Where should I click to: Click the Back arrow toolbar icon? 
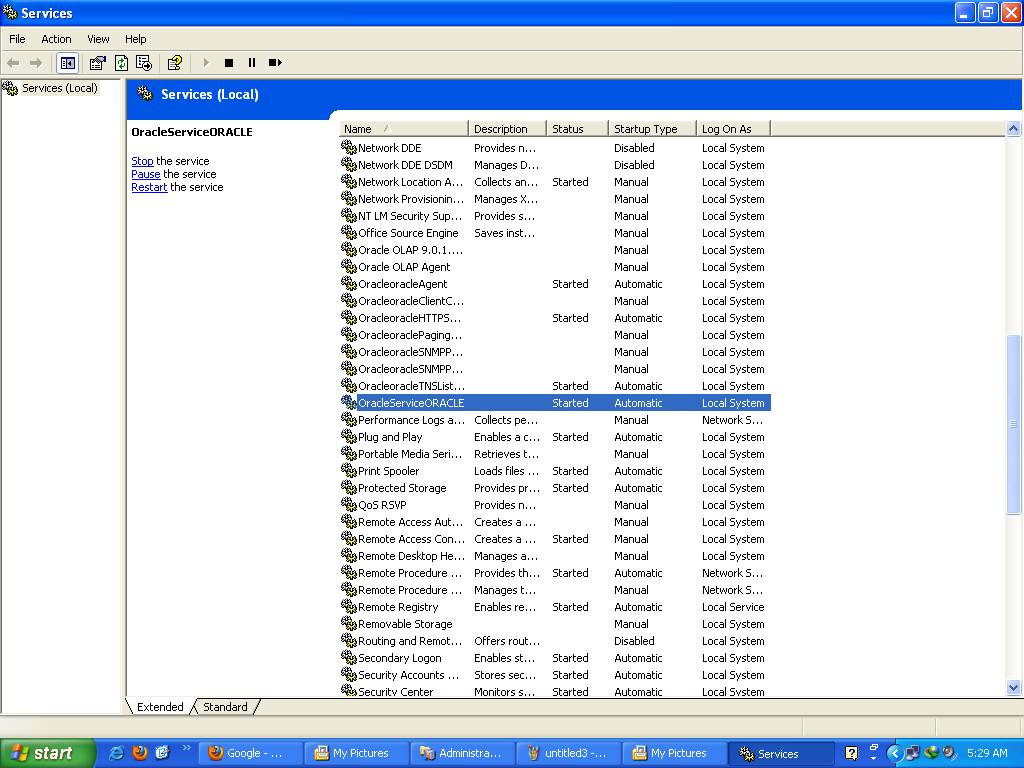point(13,63)
